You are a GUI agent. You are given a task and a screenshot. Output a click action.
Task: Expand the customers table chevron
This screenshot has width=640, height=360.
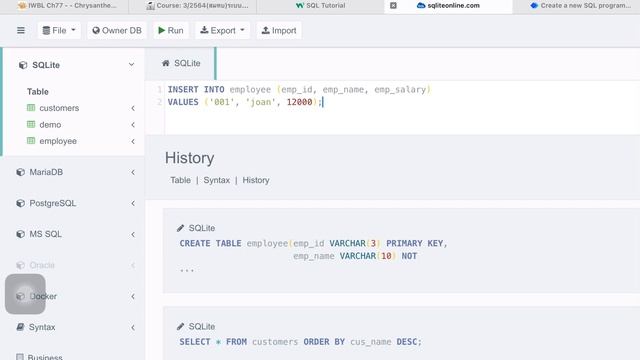pos(133,108)
